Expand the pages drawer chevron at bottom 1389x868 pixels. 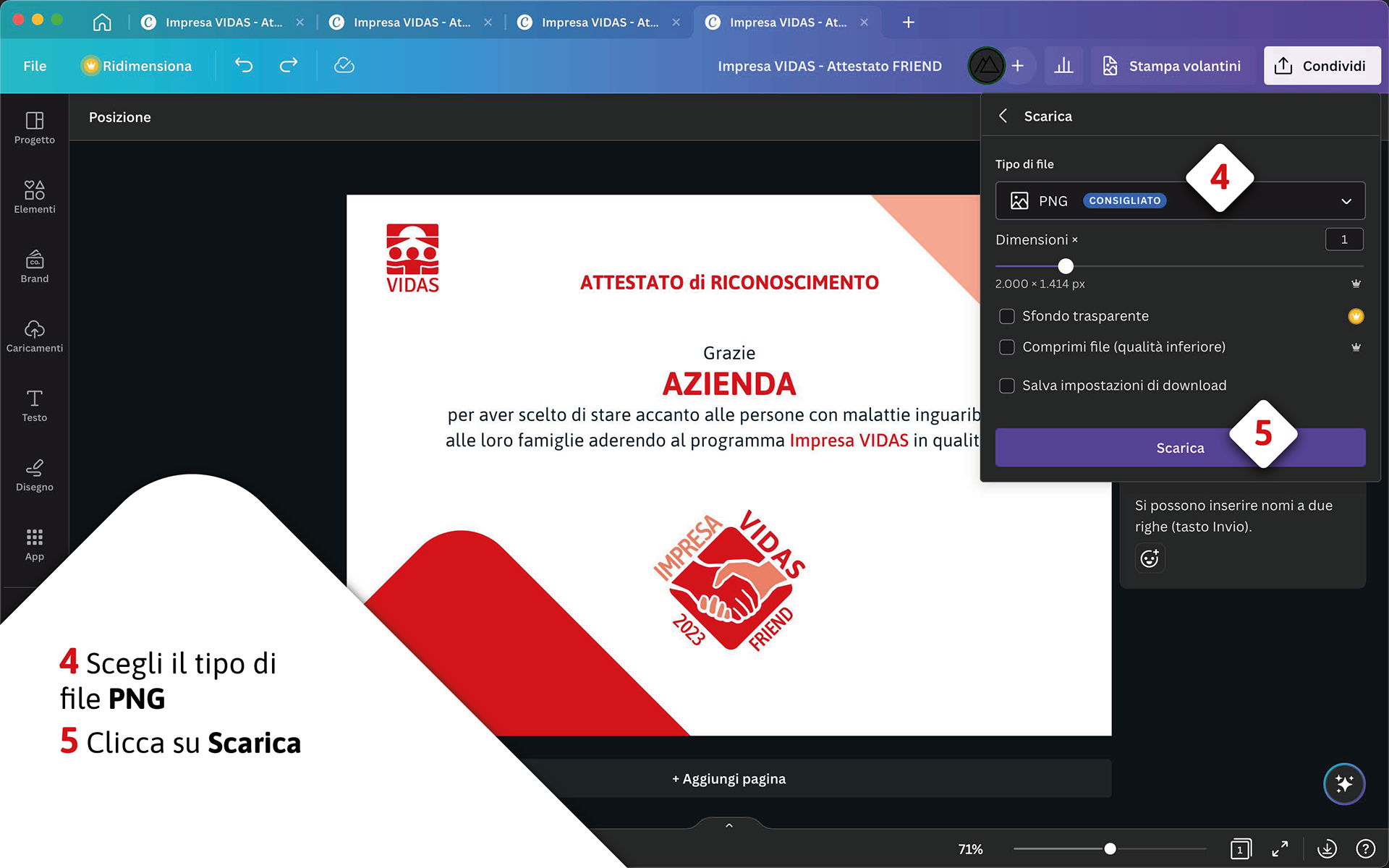(729, 825)
